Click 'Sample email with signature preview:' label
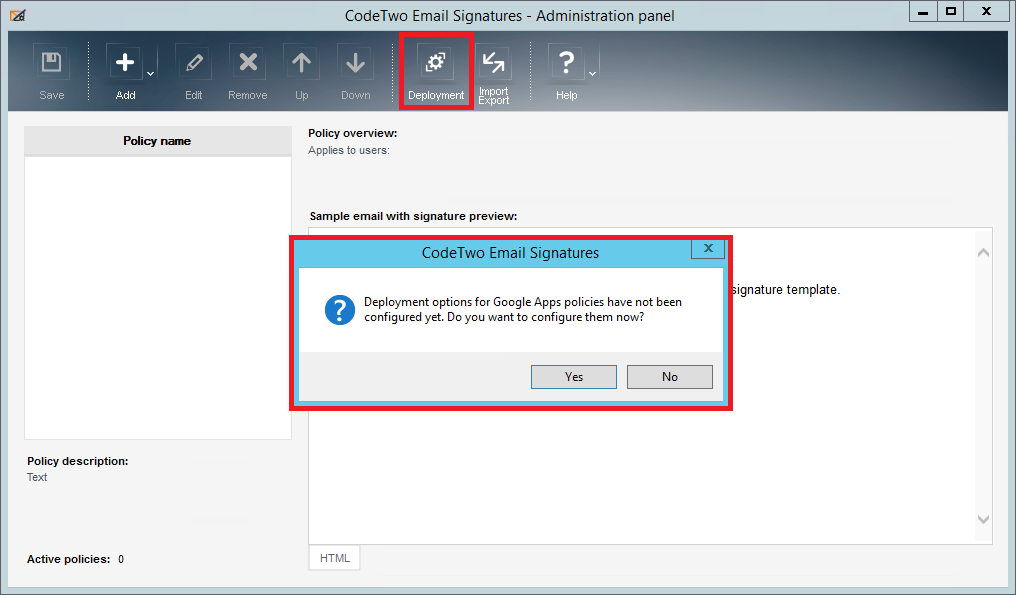Screen dimensions: 1016x595 pyautogui.click(x=413, y=216)
